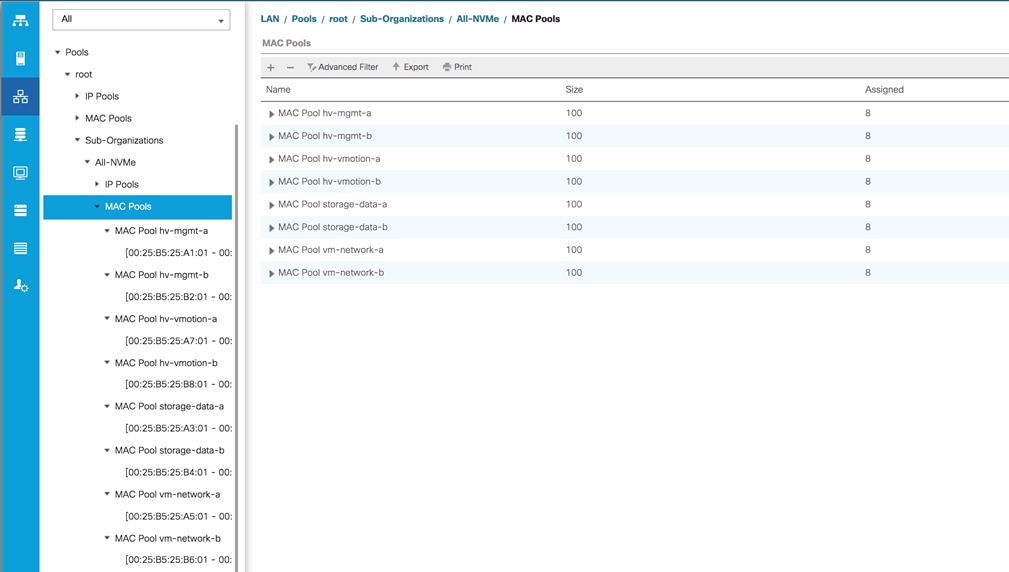Click Print in the toolbar
This screenshot has height=572, width=1009.
click(457, 67)
